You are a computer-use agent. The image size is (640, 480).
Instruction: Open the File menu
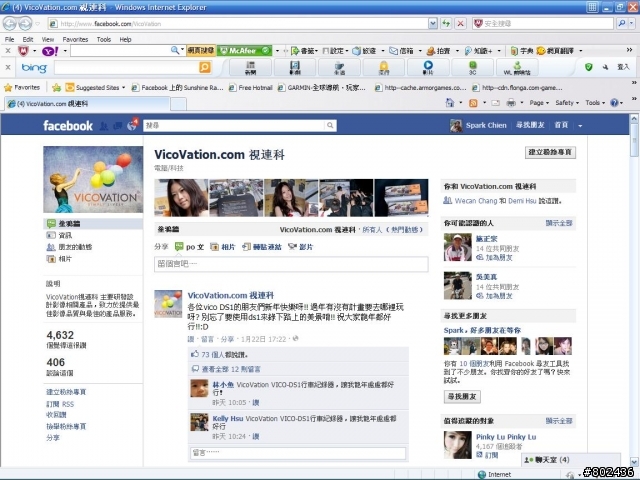pos(9,40)
